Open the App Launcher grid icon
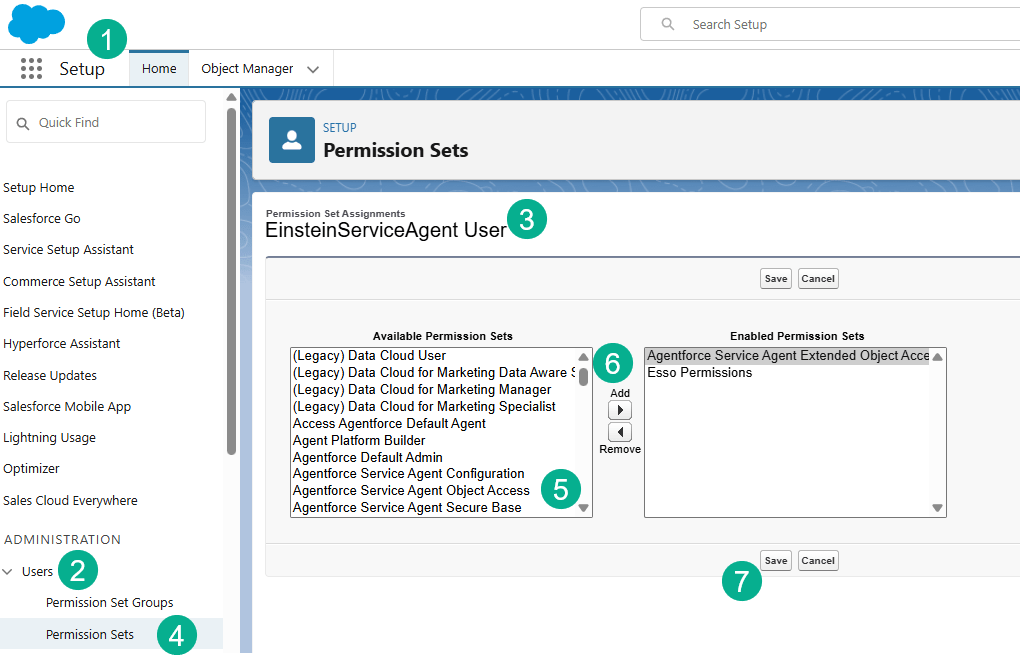The image size is (1020, 656). coord(31,69)
